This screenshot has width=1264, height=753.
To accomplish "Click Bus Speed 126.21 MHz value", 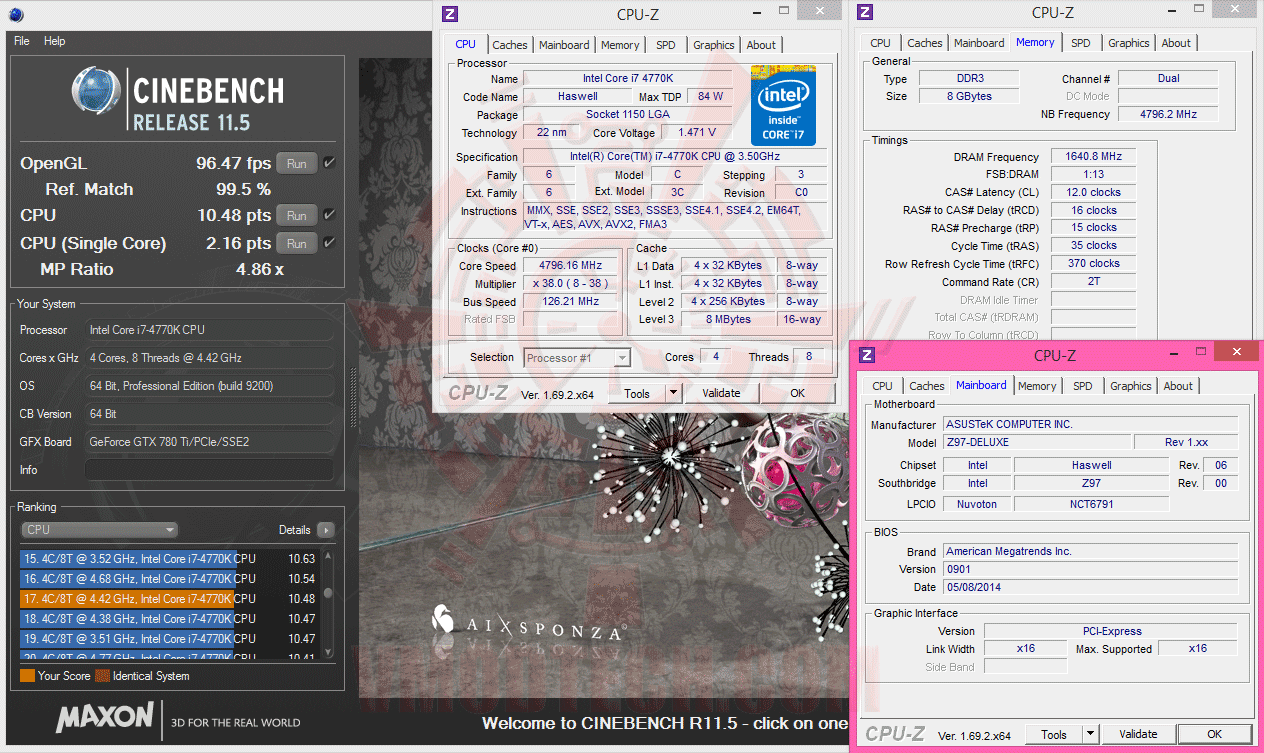I will (x=572, y=302).
